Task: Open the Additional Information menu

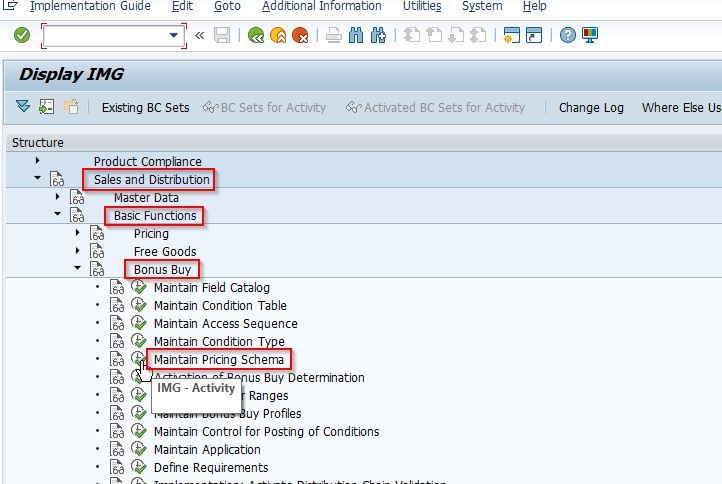Action: coord(322,6)
